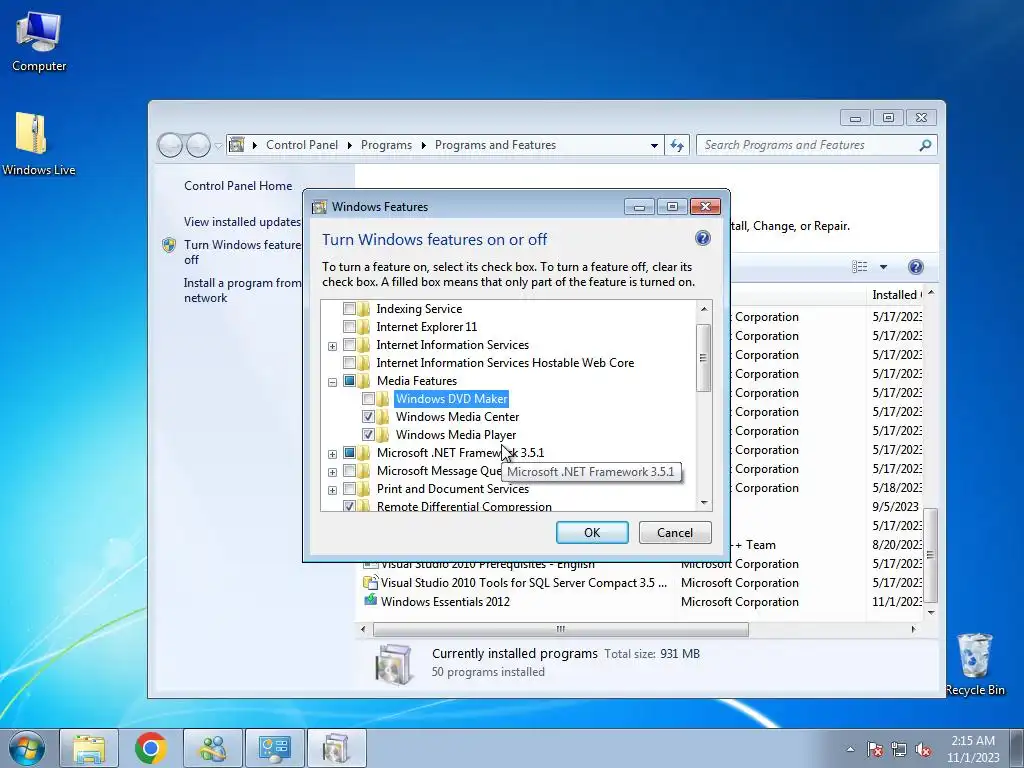Click the Control Panel icon in the address bar
This screenshot has height=768, width=1024.
click(237, 145)
